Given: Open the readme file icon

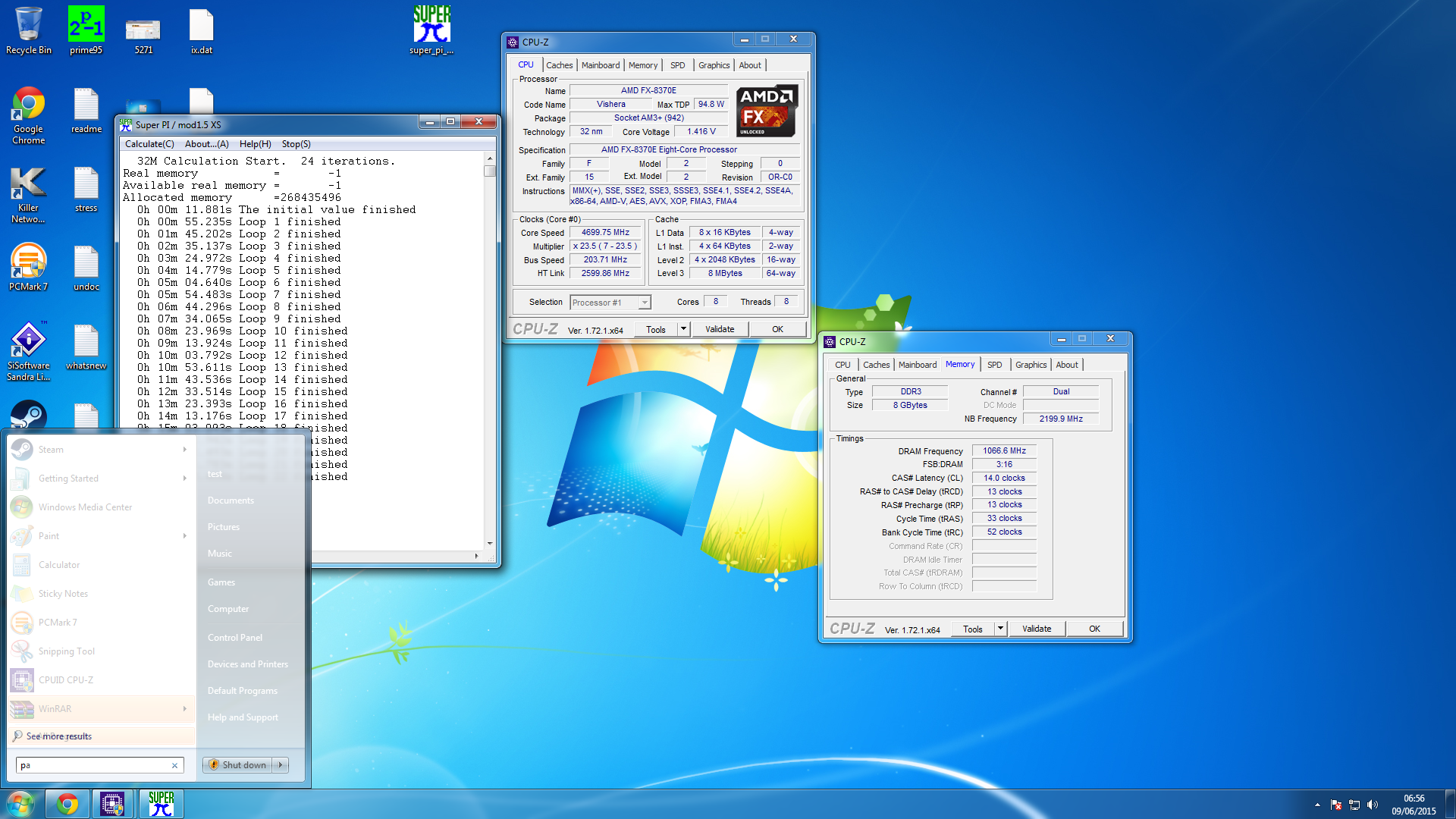Looking at the screenshot, I should [x=86, y=111].
